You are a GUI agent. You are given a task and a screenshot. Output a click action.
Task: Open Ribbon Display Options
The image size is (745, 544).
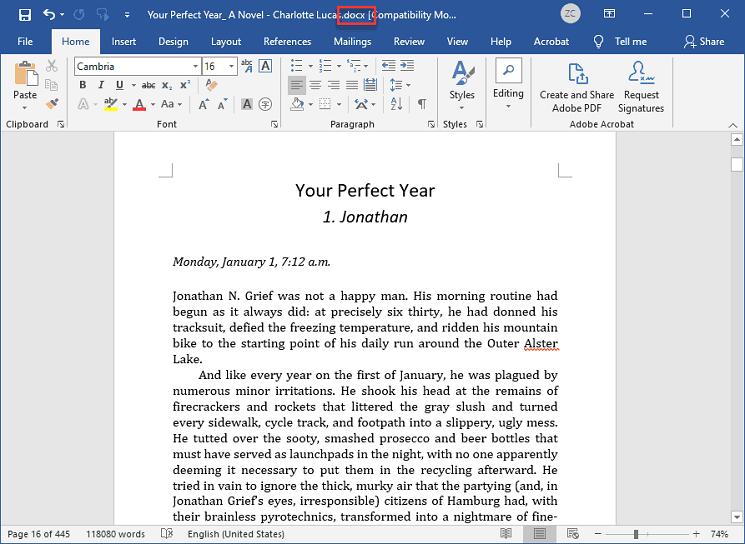pos(609,14)
